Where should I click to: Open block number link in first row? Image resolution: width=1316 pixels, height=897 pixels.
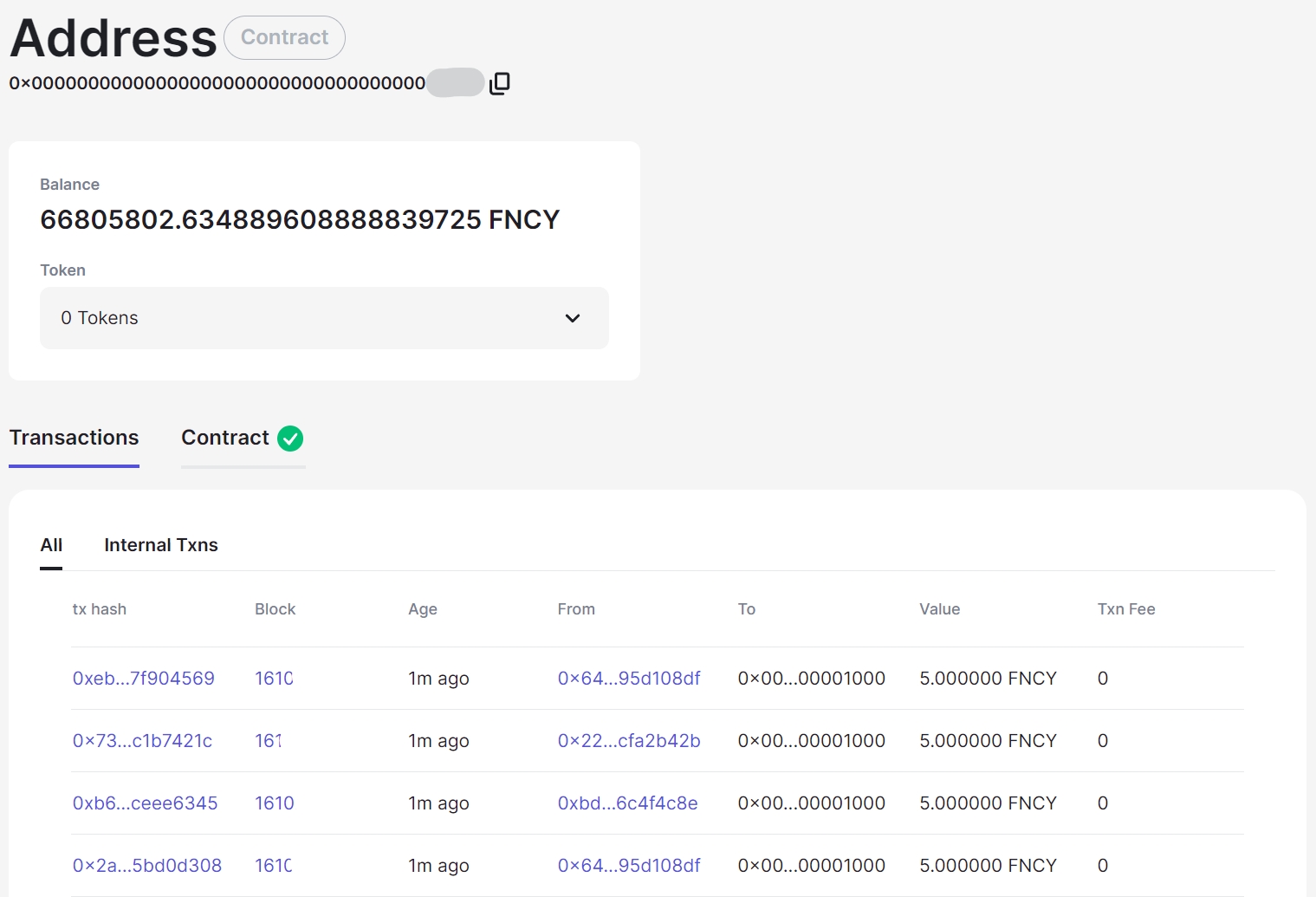coord(274,679)
